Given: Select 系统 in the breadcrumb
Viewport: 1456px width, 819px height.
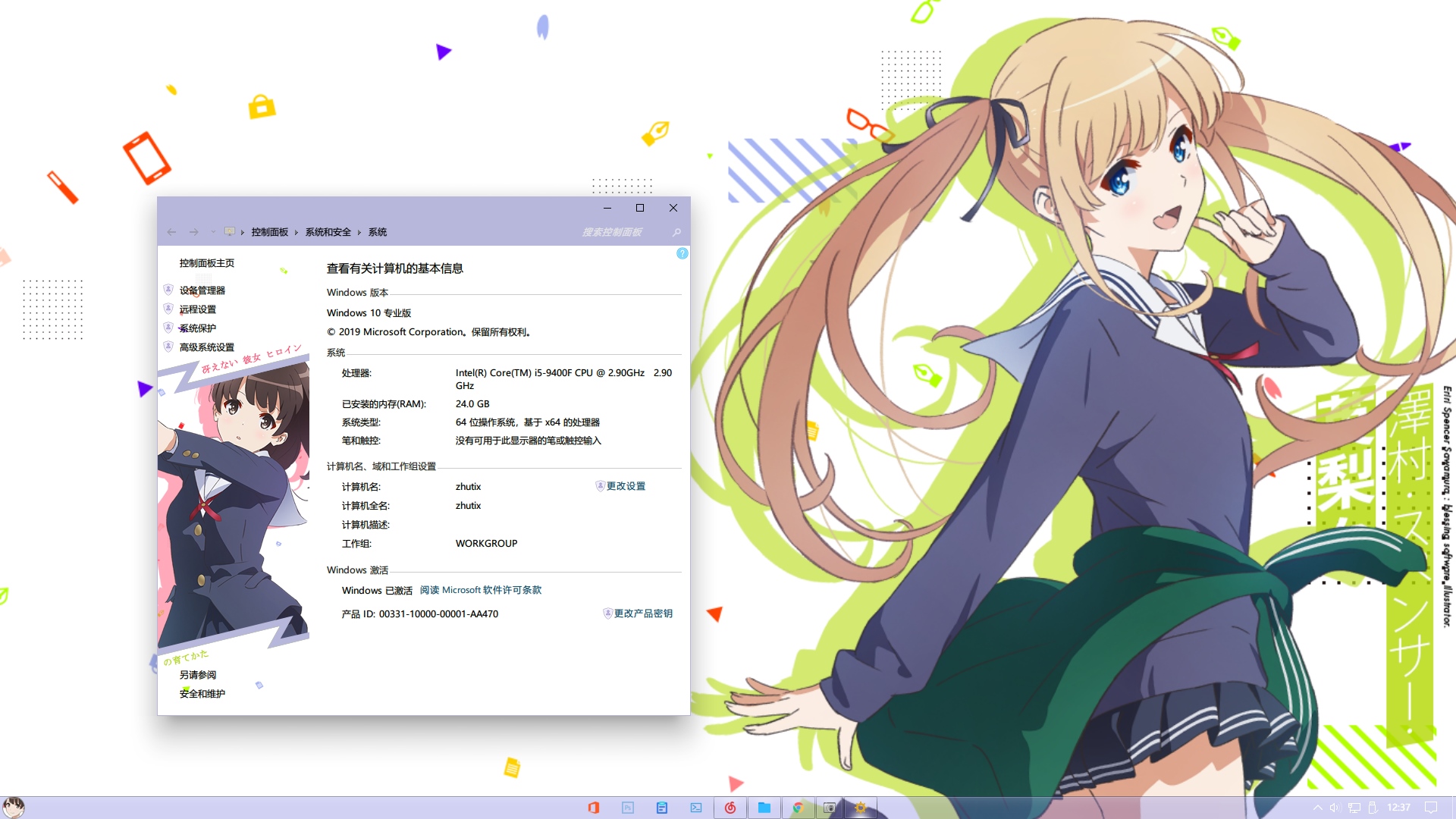Looking at the screenshot, I should 377,232.
